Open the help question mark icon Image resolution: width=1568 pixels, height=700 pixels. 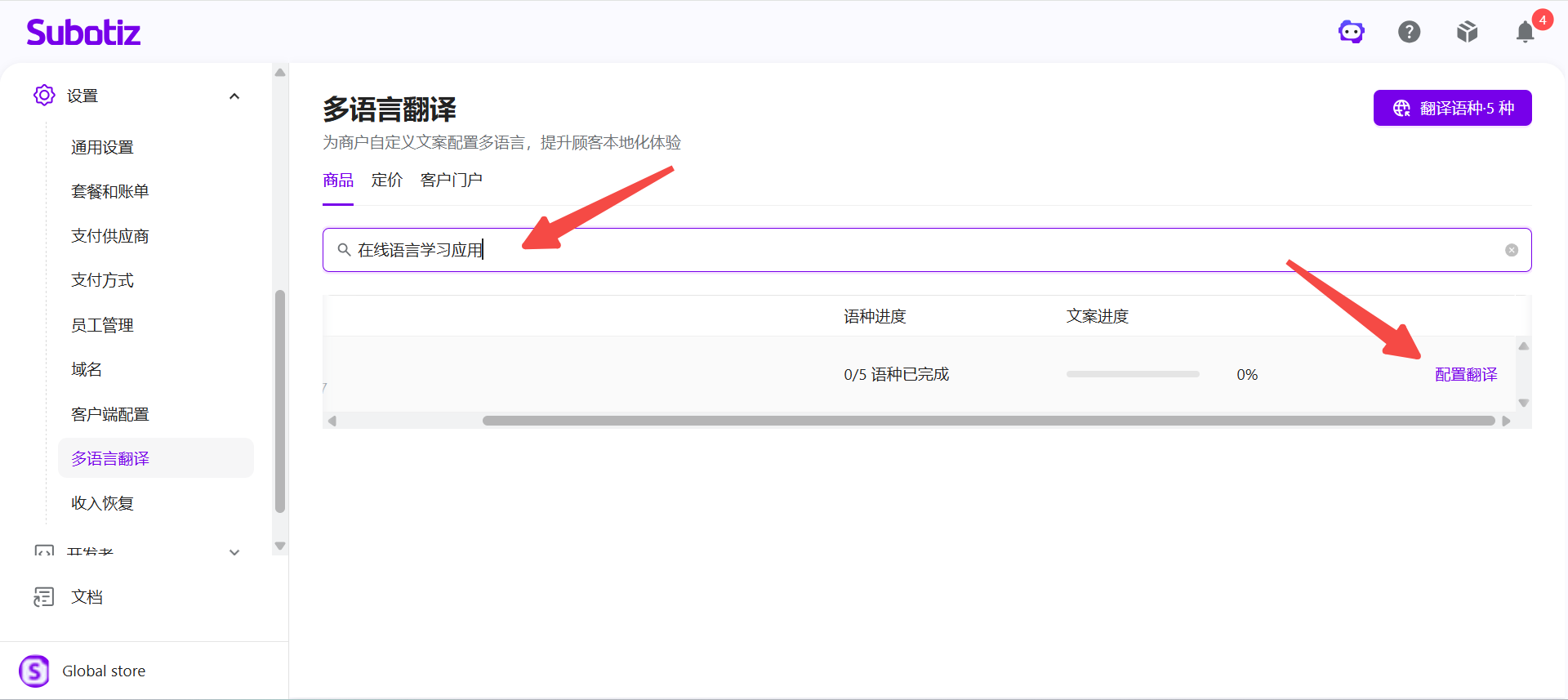[x=1410, y=32]
